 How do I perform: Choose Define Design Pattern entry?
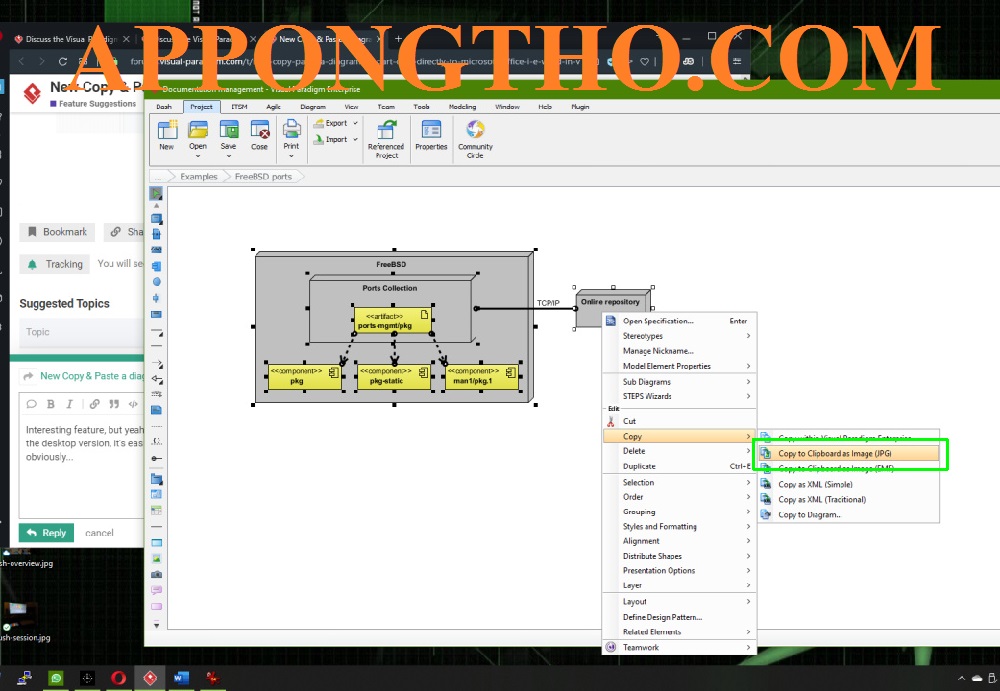click(x=680, y=617)
